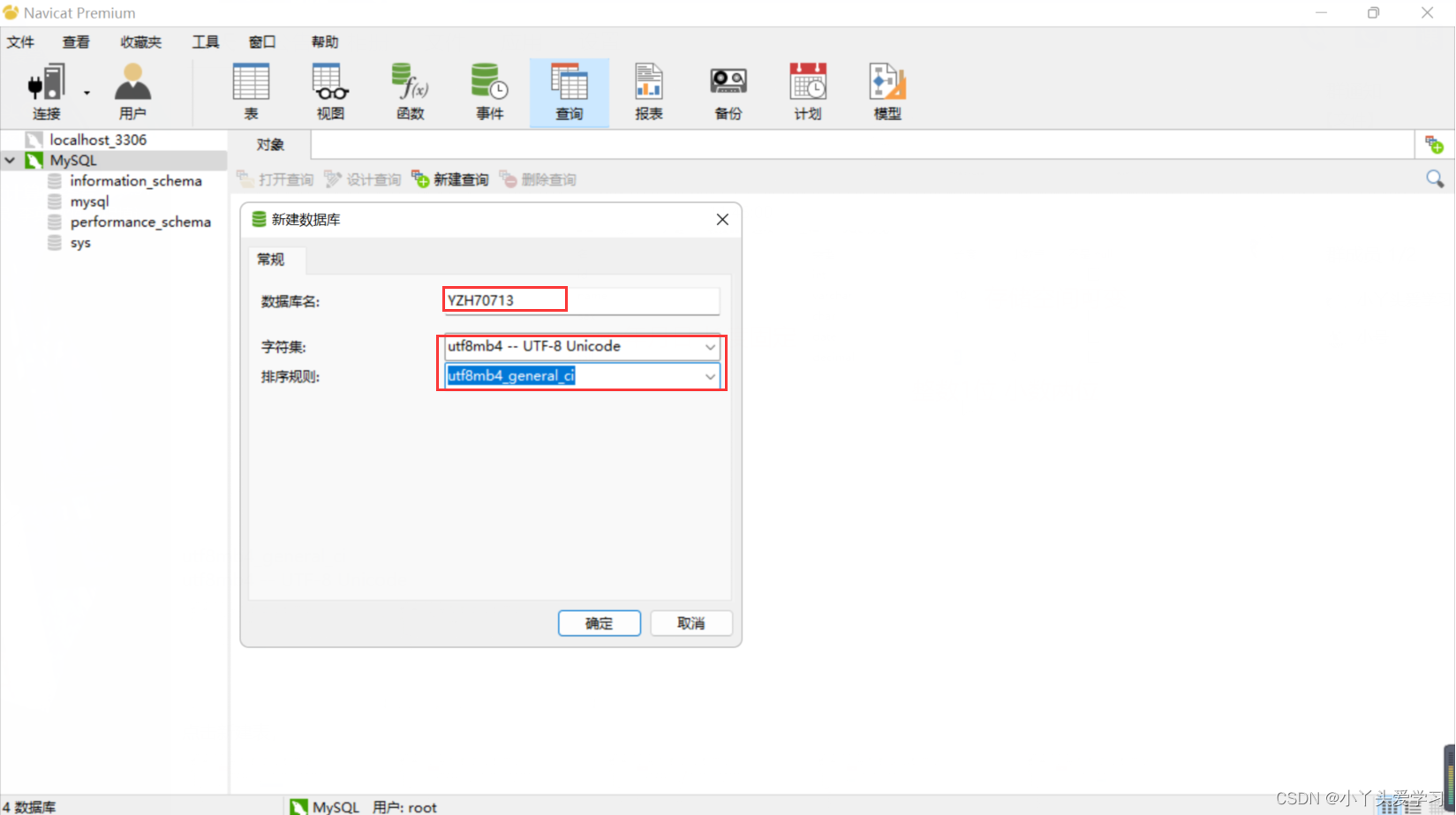Select the performance_schema database

140,223
